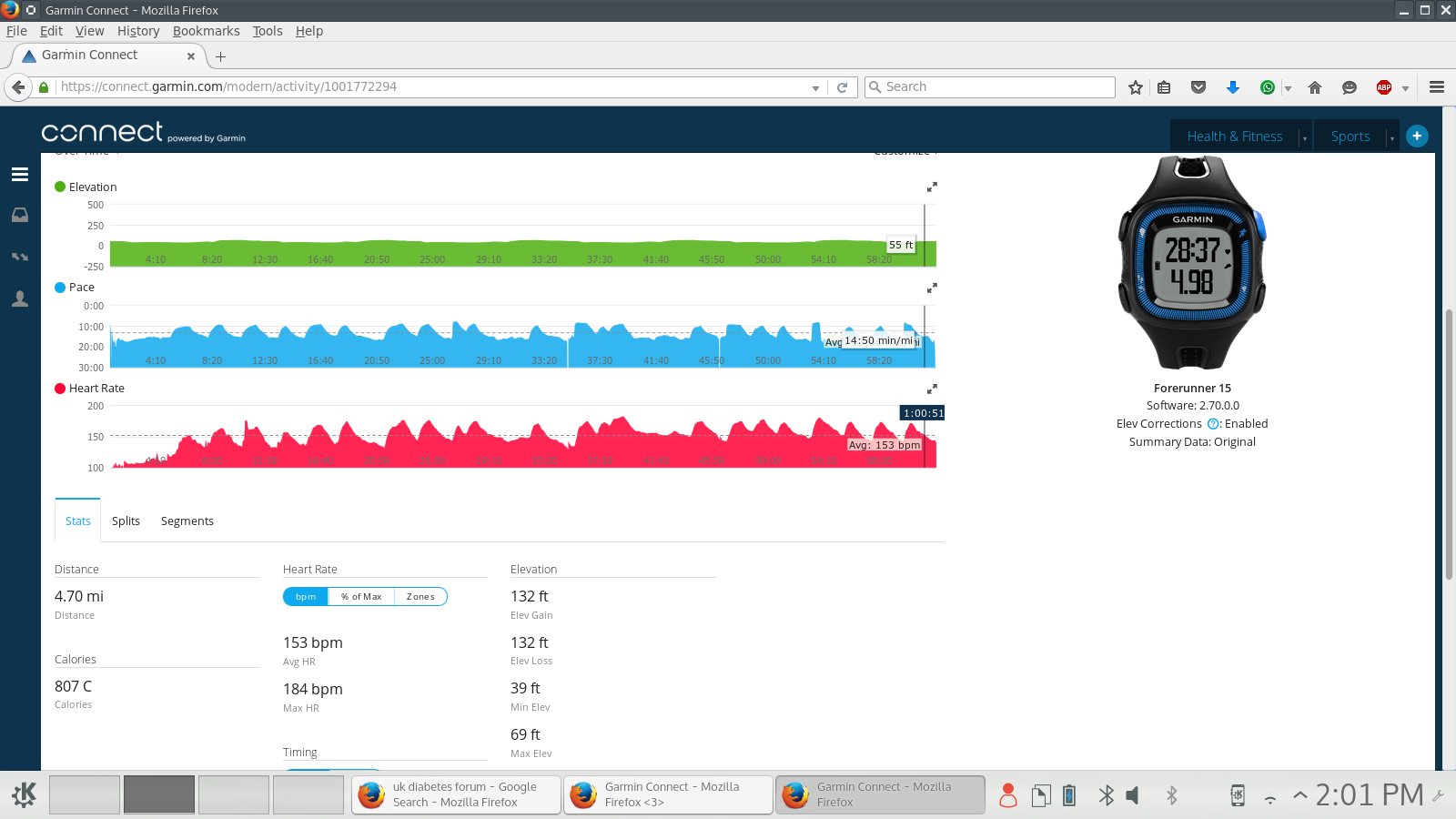
Task: Switch to the Splits tab
Action: [x=126, y=521]
